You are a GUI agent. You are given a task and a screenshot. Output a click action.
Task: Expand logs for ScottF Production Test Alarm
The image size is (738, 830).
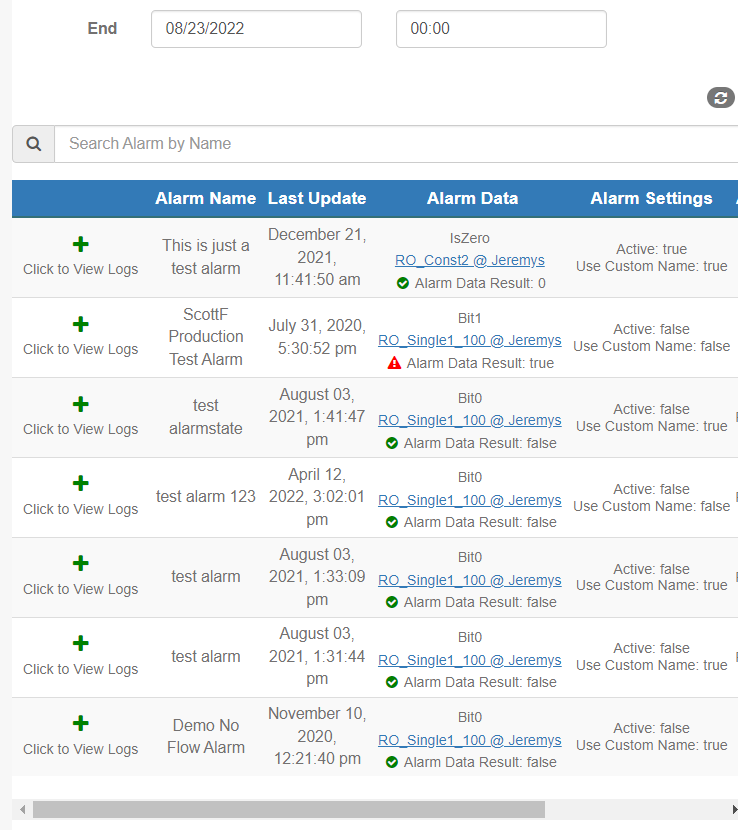coord(80,324)
